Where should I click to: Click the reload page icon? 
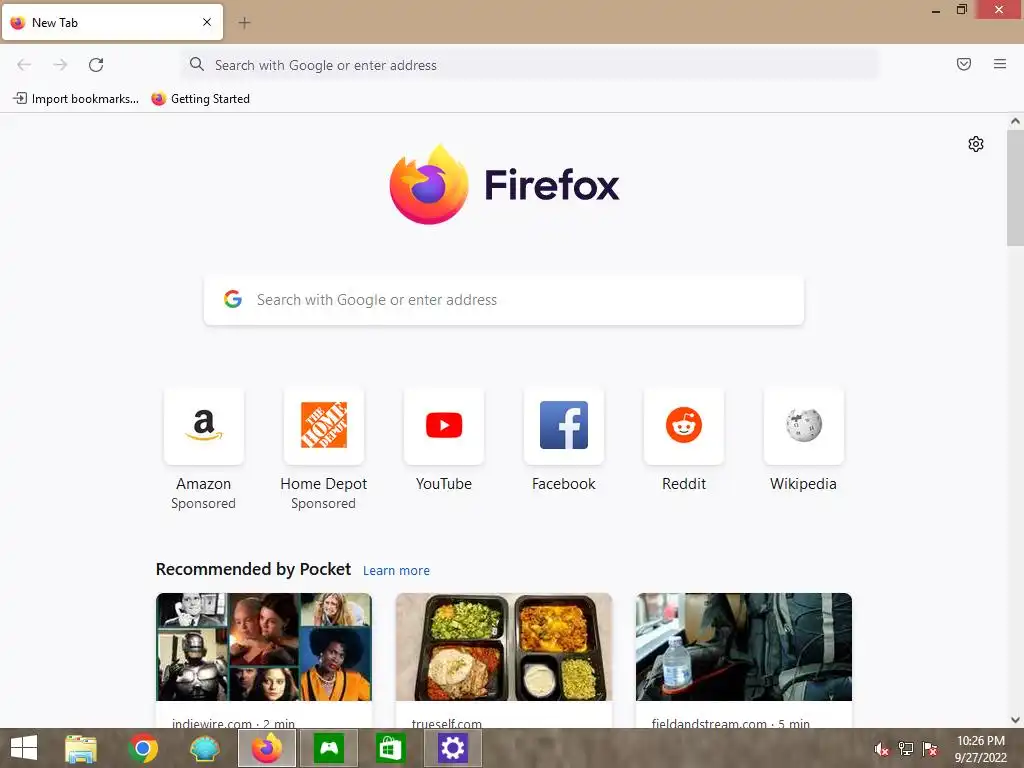click(96, 65)
